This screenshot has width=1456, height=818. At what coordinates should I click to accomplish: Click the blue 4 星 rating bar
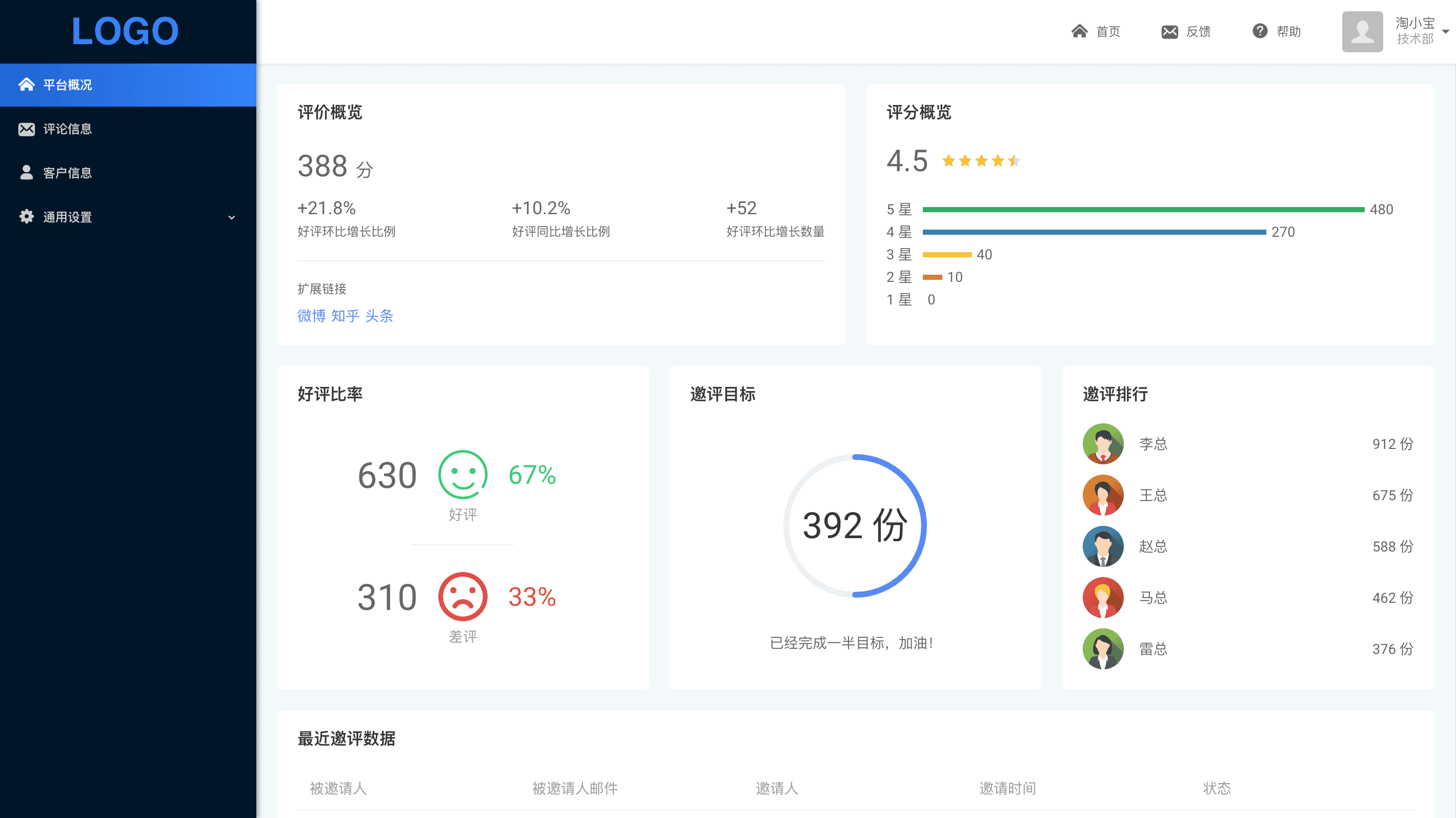pos(1094,232)
